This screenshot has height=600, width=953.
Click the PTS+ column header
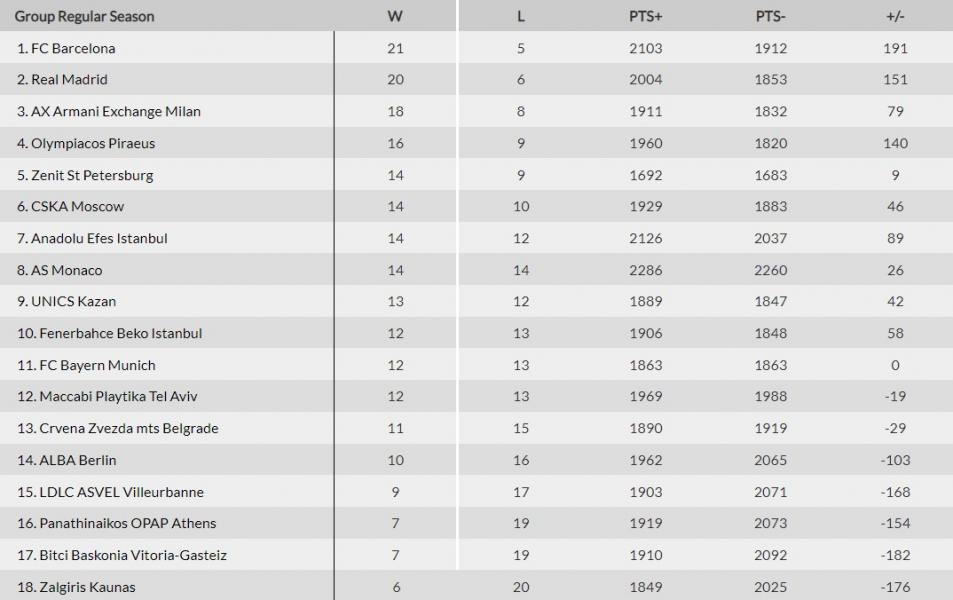(645, 16)
